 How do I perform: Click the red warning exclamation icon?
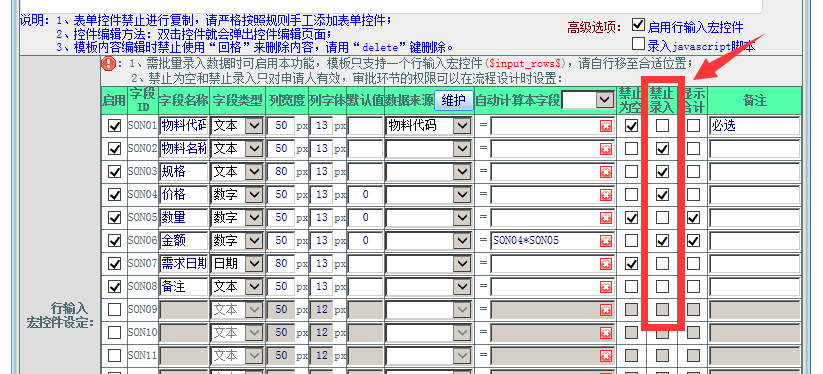(x=109, y=64)
